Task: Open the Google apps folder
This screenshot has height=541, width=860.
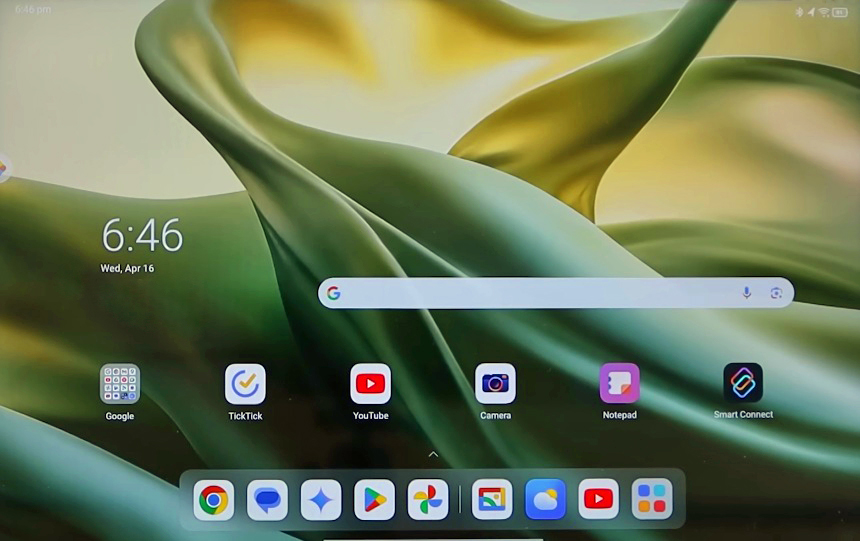Action: point(120,383)
